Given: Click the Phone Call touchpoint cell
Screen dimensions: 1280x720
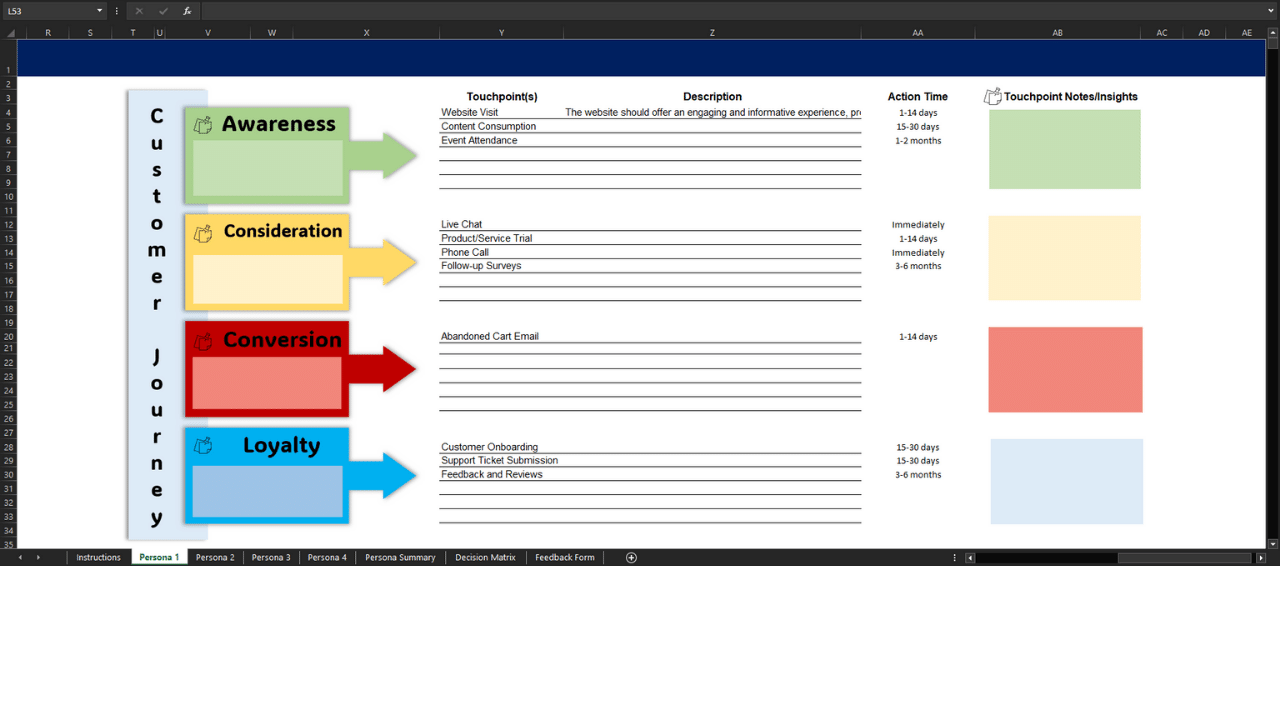Looking at the screenshot, I should click(x=501, y=253).
